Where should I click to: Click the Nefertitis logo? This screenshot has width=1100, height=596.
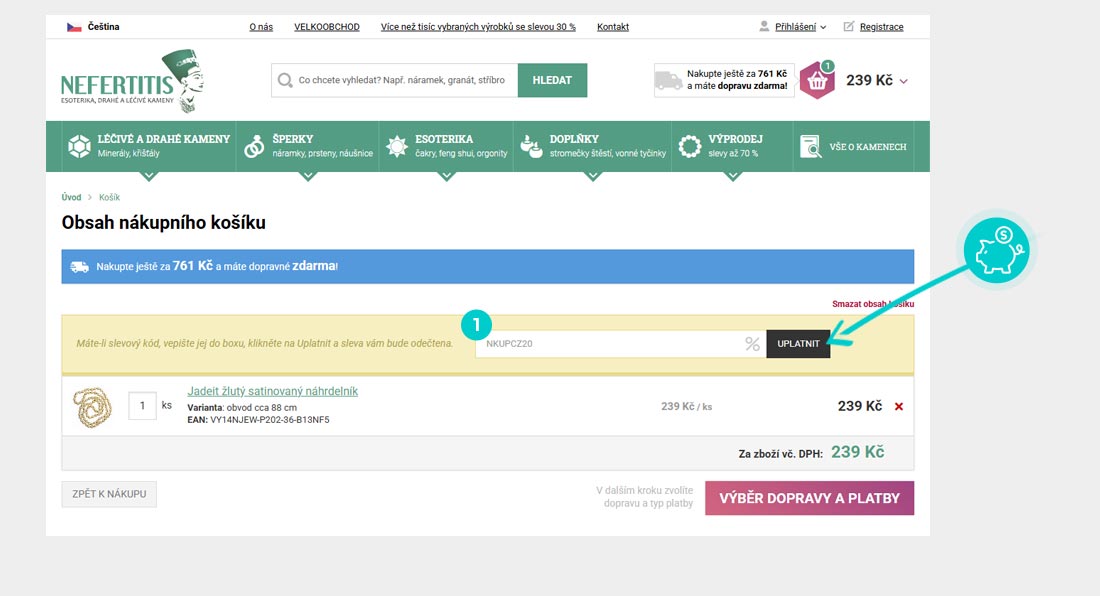point(132,80)
